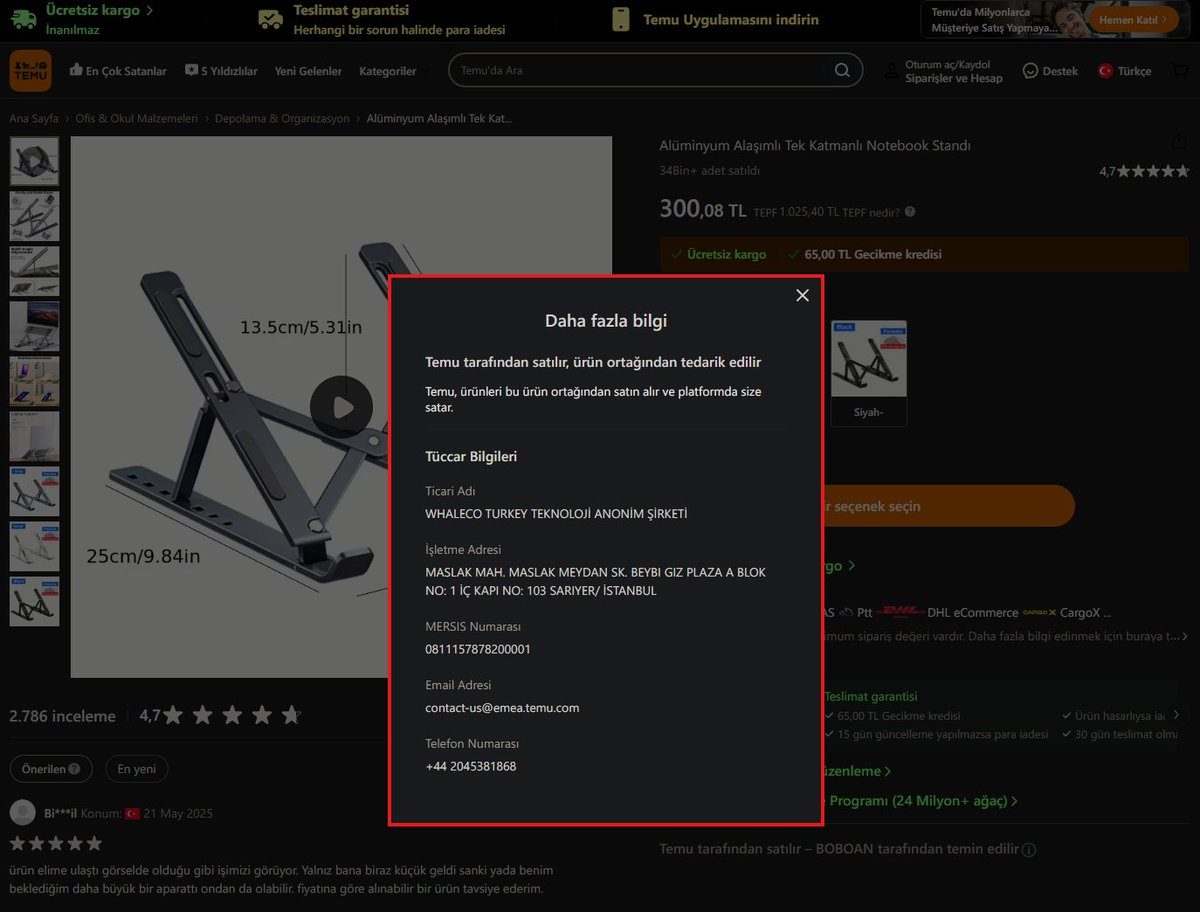Open Ağaç Dikme Programı (24 Milyon+ ağaç) link
The height and width of the screenshot is (912, 1200).
[x=920, y=801]
